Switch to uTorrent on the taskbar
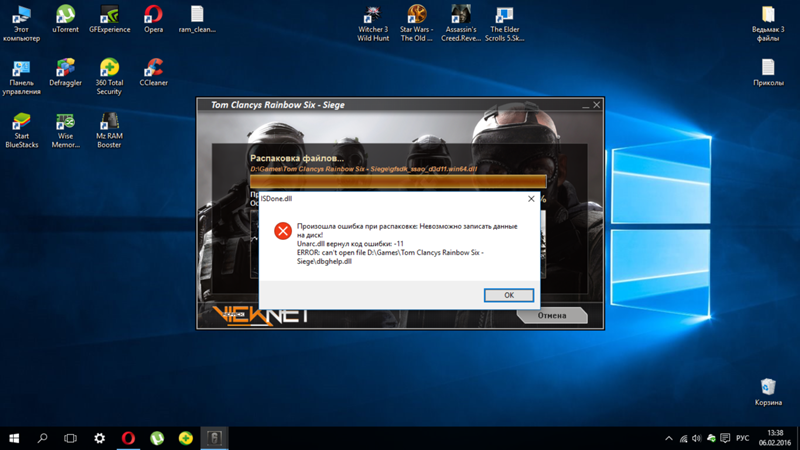 click(x=157, y=438)
